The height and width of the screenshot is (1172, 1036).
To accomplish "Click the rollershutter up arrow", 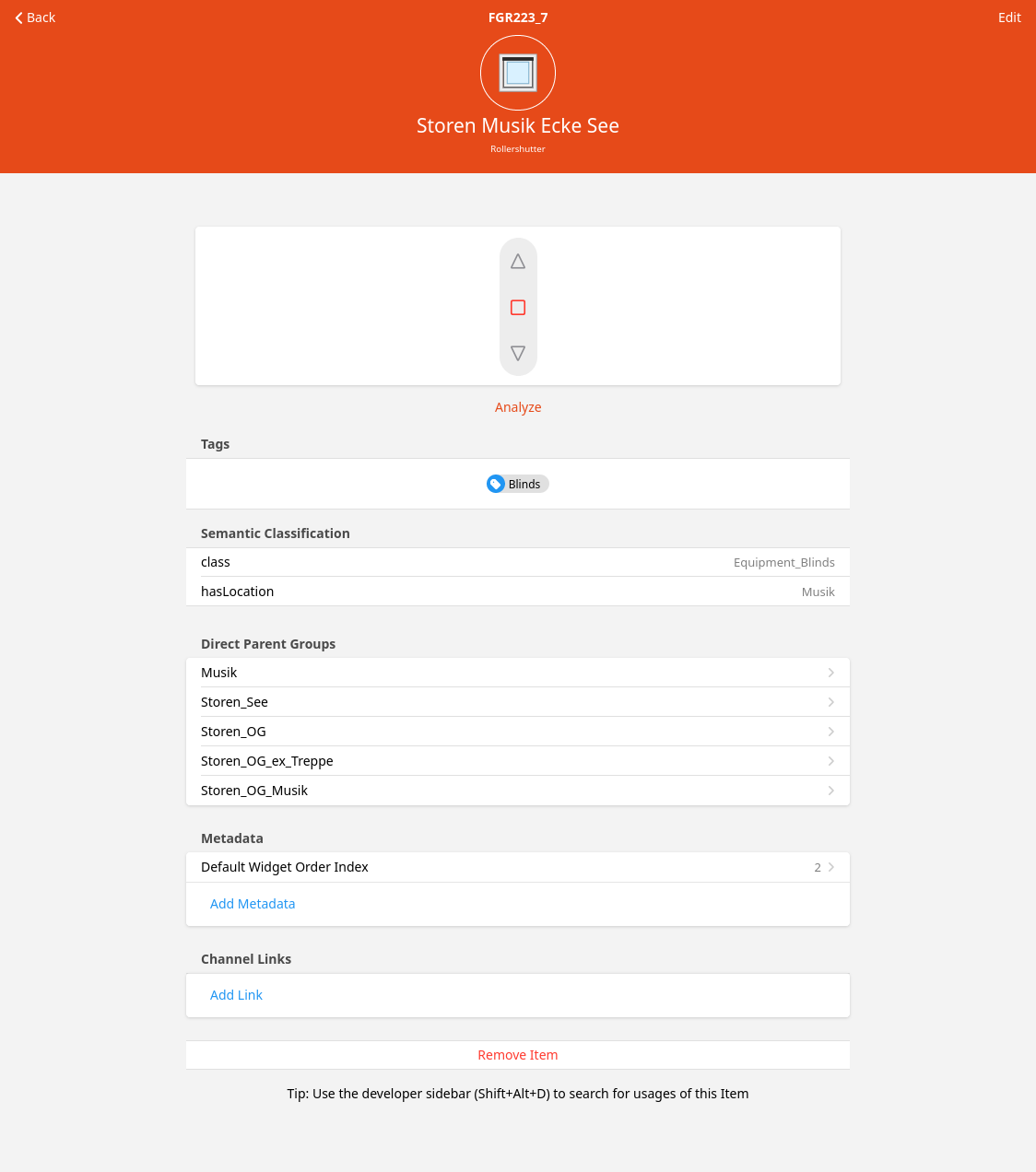I will click(x=518, y=262).
